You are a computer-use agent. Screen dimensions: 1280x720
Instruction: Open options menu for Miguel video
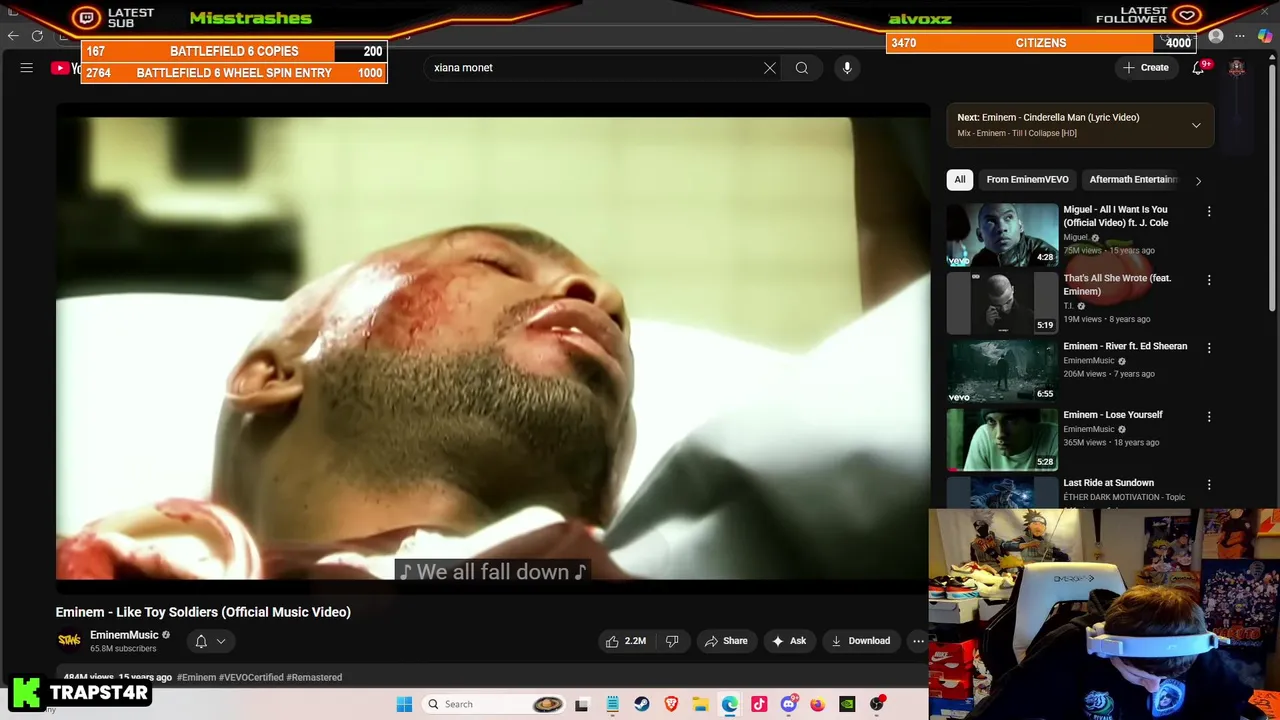1209,212
